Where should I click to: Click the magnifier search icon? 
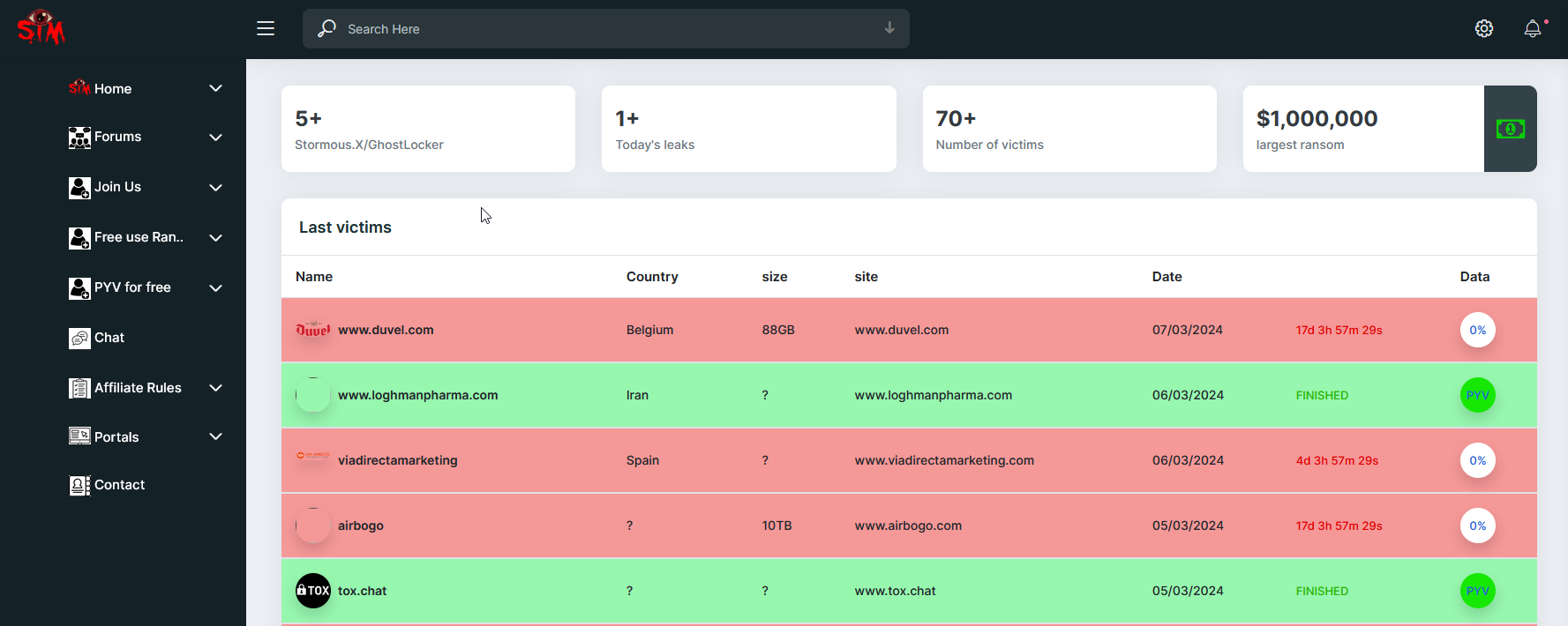coord(326,28)
